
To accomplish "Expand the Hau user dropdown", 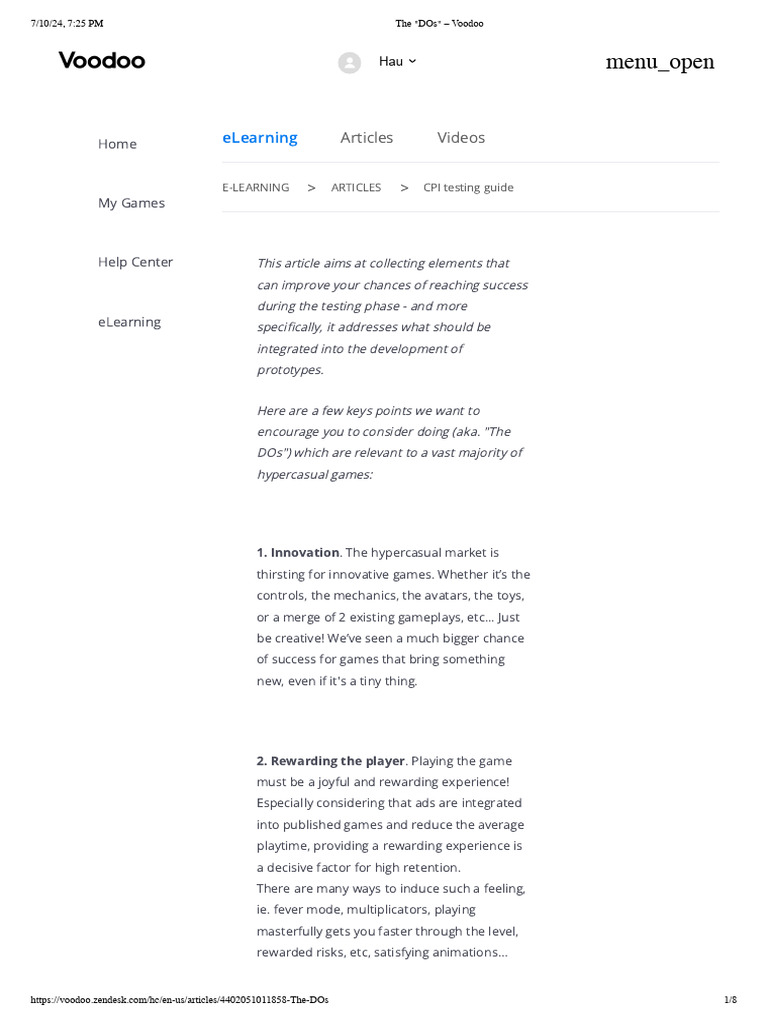I will [x=390, y=62].
